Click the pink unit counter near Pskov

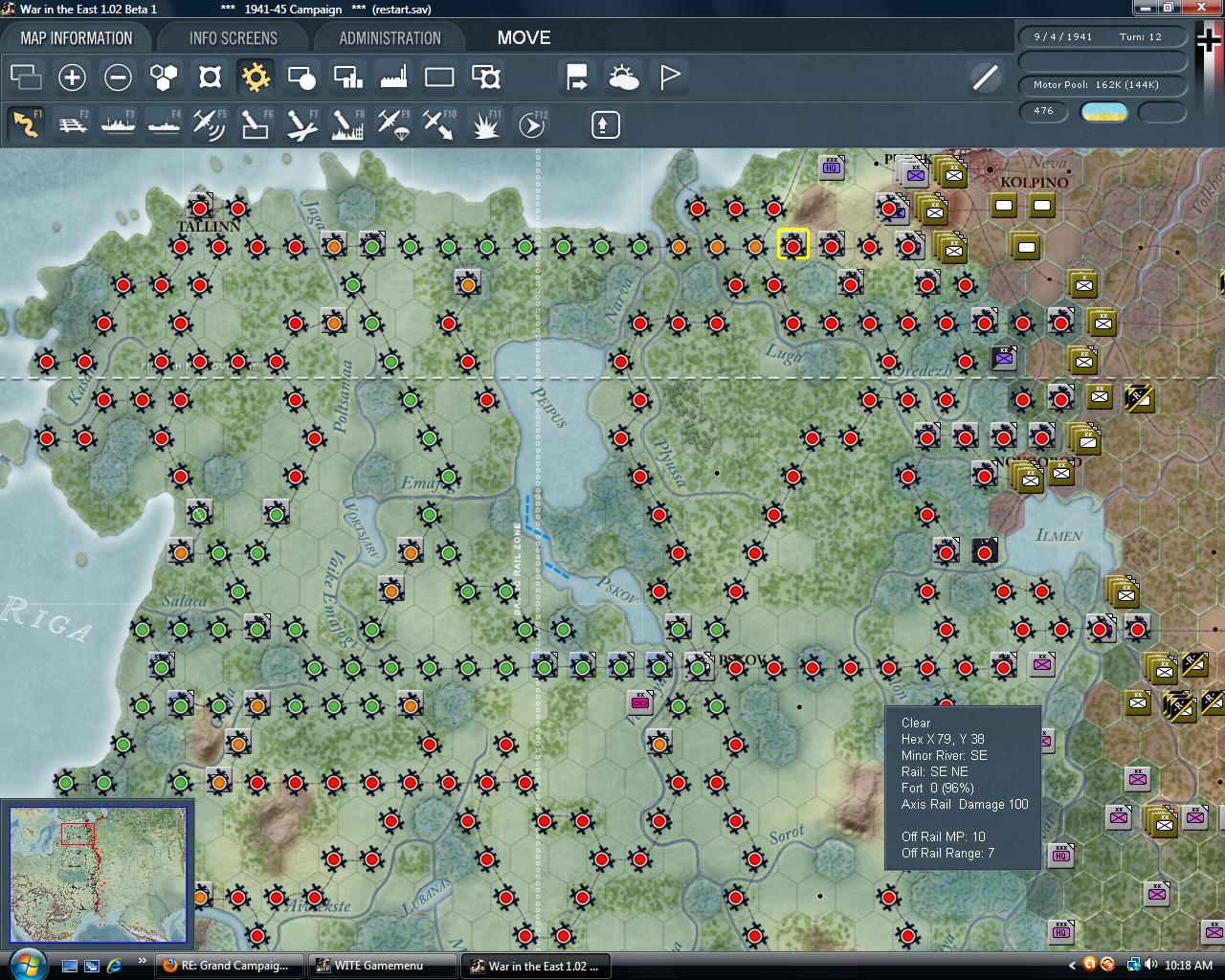coord(639,702)
